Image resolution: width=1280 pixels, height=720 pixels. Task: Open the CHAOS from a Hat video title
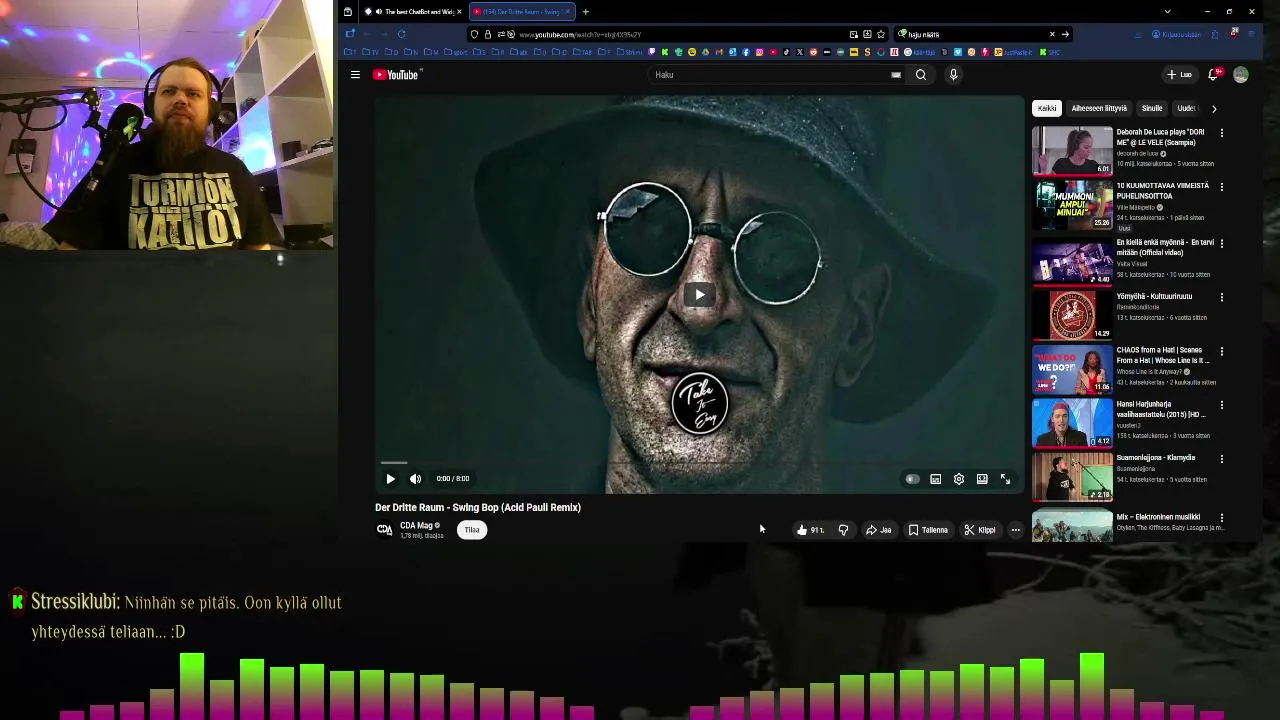tap(1162, 355)
